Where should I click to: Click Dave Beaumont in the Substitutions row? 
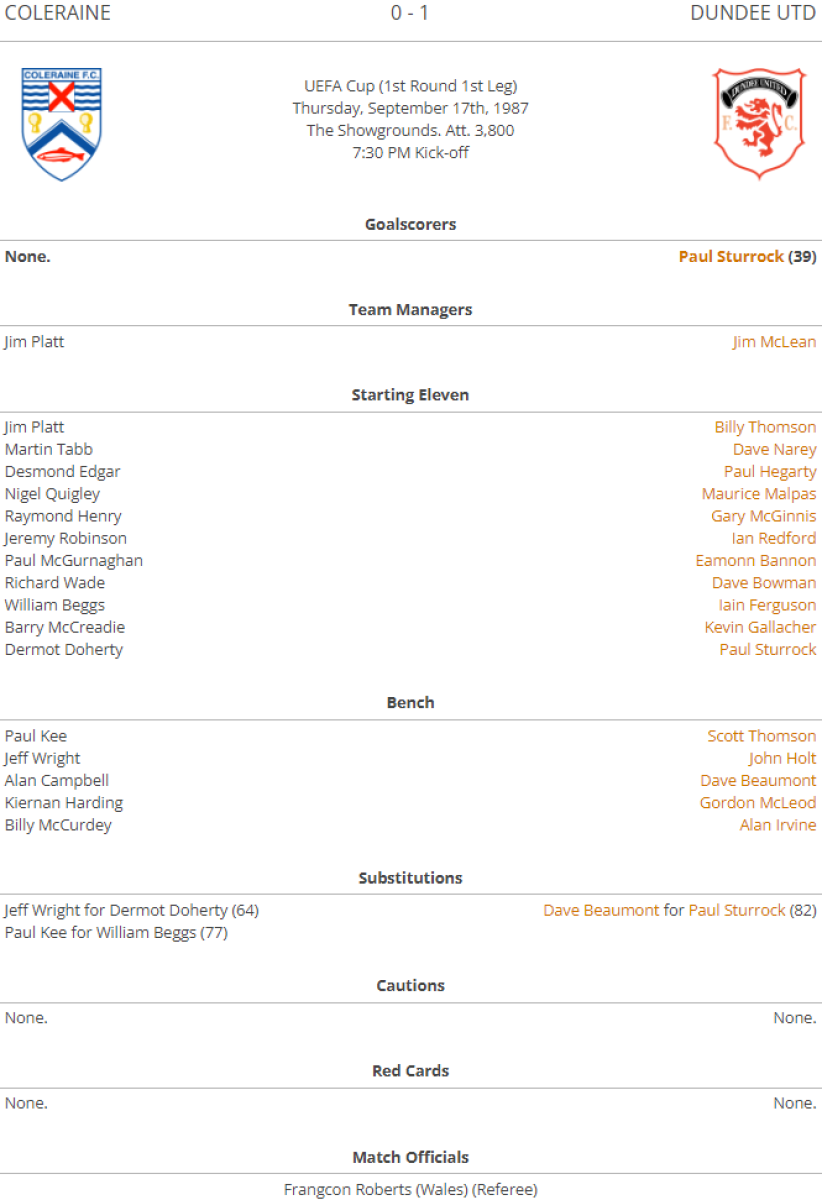(601, 911)
